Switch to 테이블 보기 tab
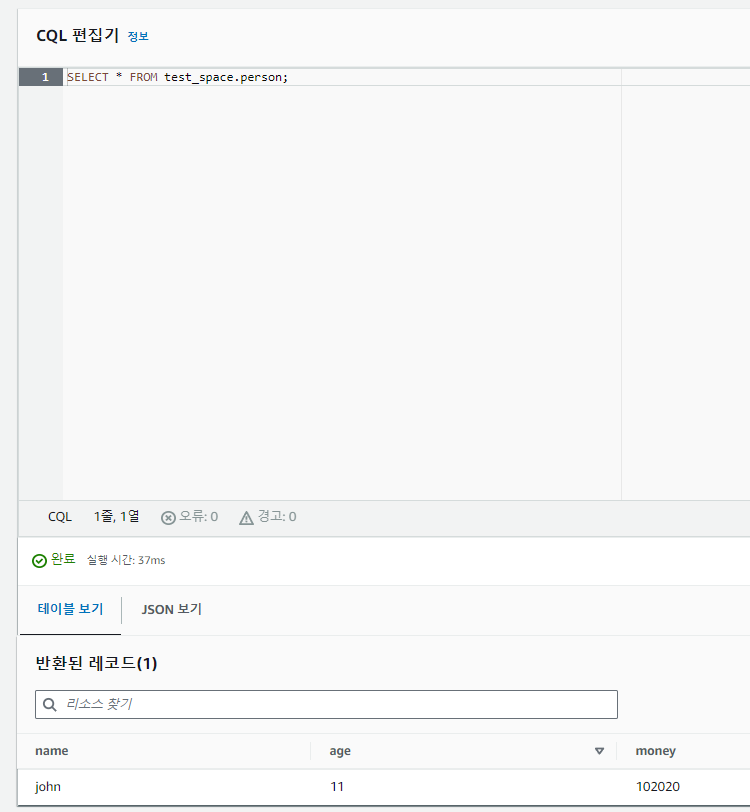 70,609
